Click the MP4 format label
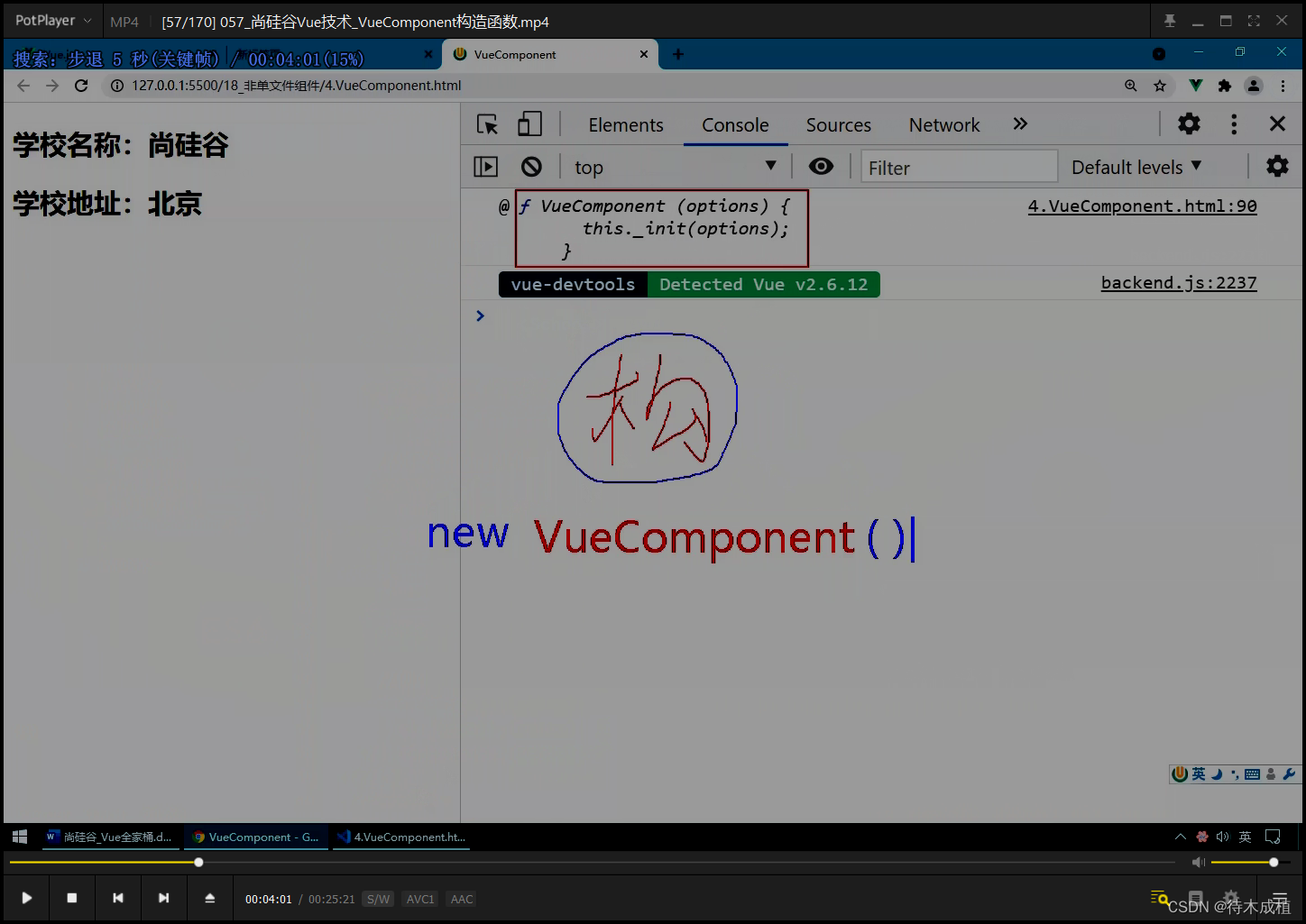 coord(124,22)
